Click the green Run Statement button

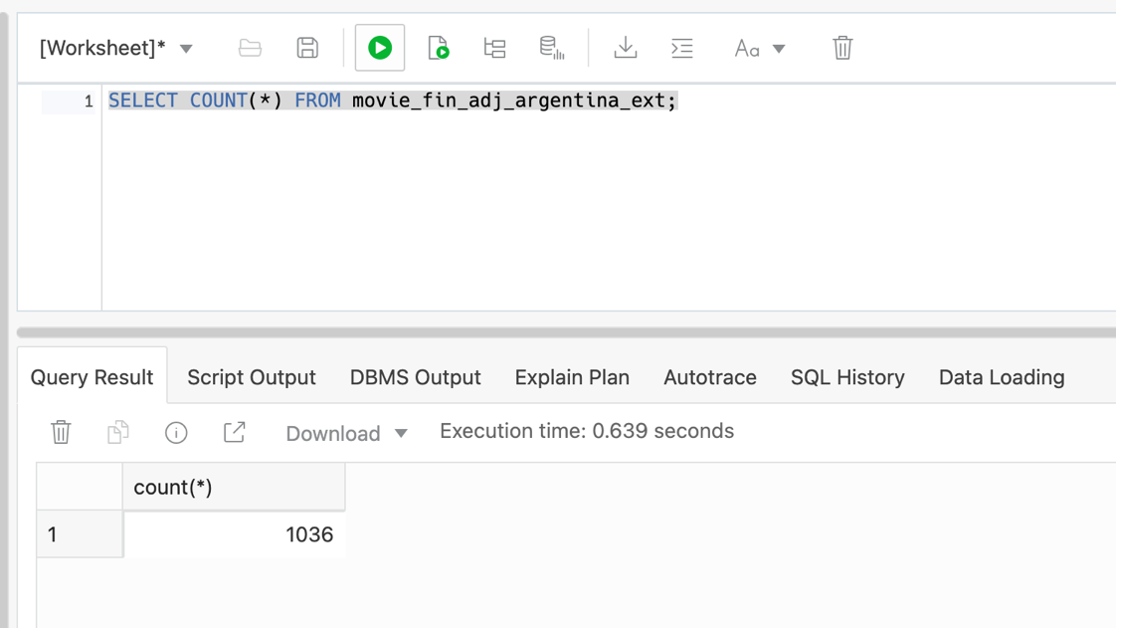tap(380, 48)
